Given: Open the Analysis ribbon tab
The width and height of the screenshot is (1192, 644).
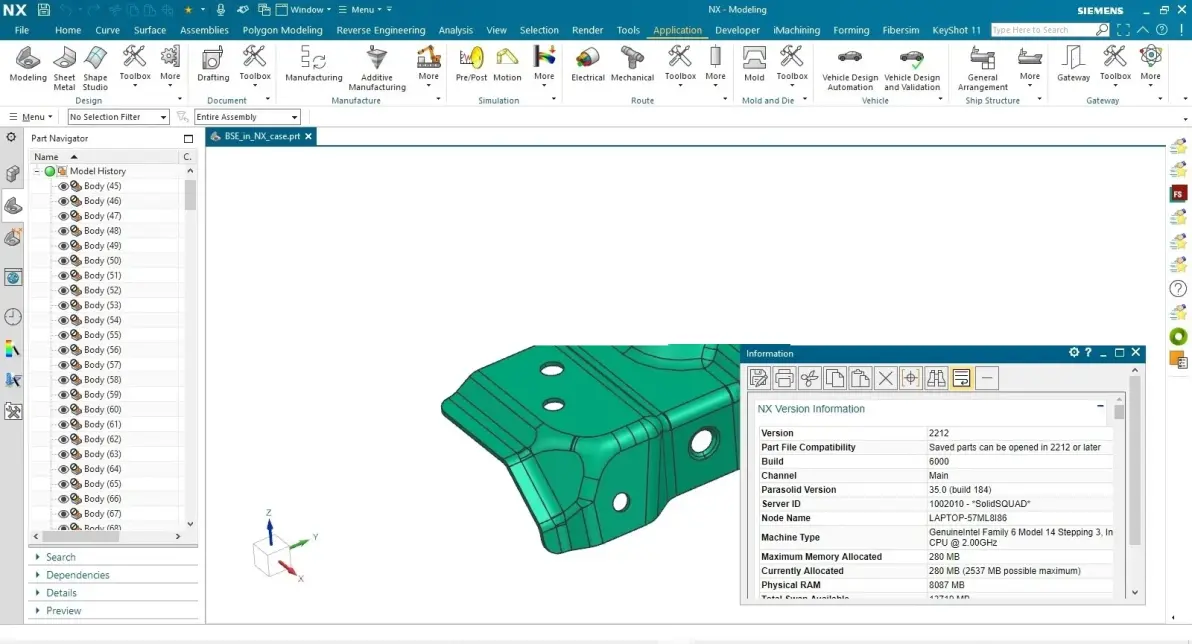Looking at the screenshot, I should (455, 30).
